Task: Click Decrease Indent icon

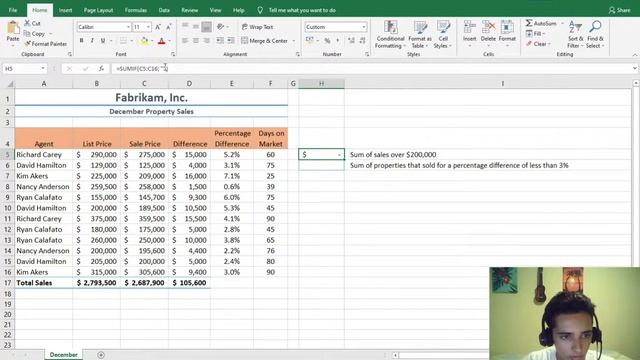Action: pos(220,40)
